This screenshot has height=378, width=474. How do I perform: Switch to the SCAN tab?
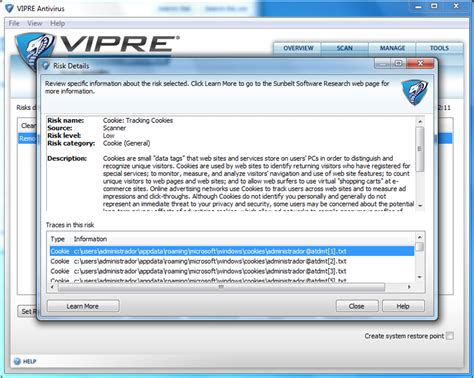click(x=344, y=48)
